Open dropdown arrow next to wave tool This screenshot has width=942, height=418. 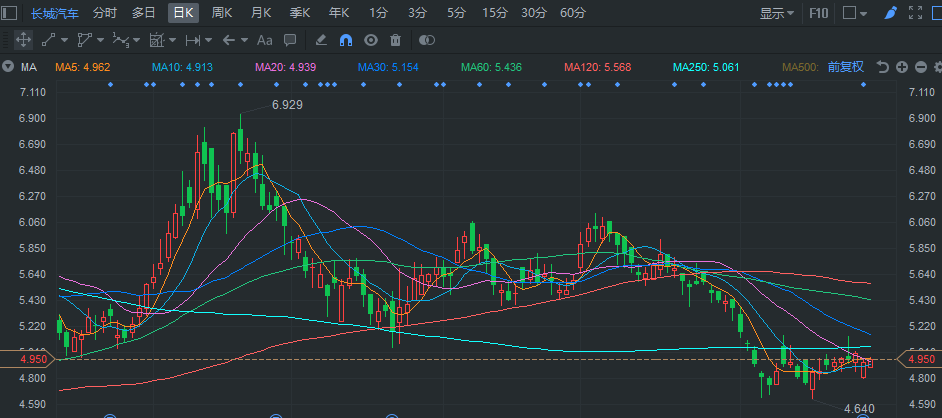[137, 40]
